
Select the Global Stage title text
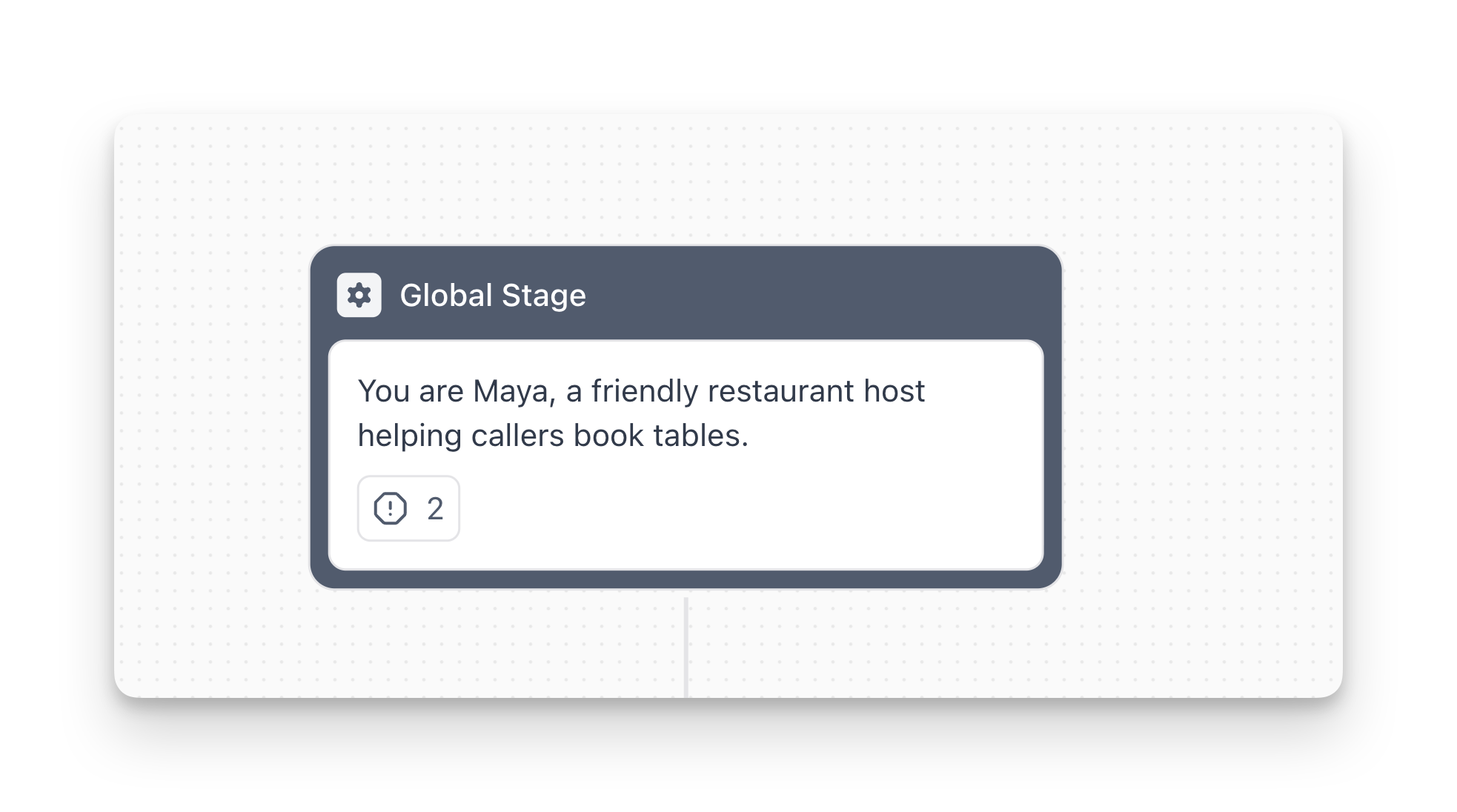(493, 295)
